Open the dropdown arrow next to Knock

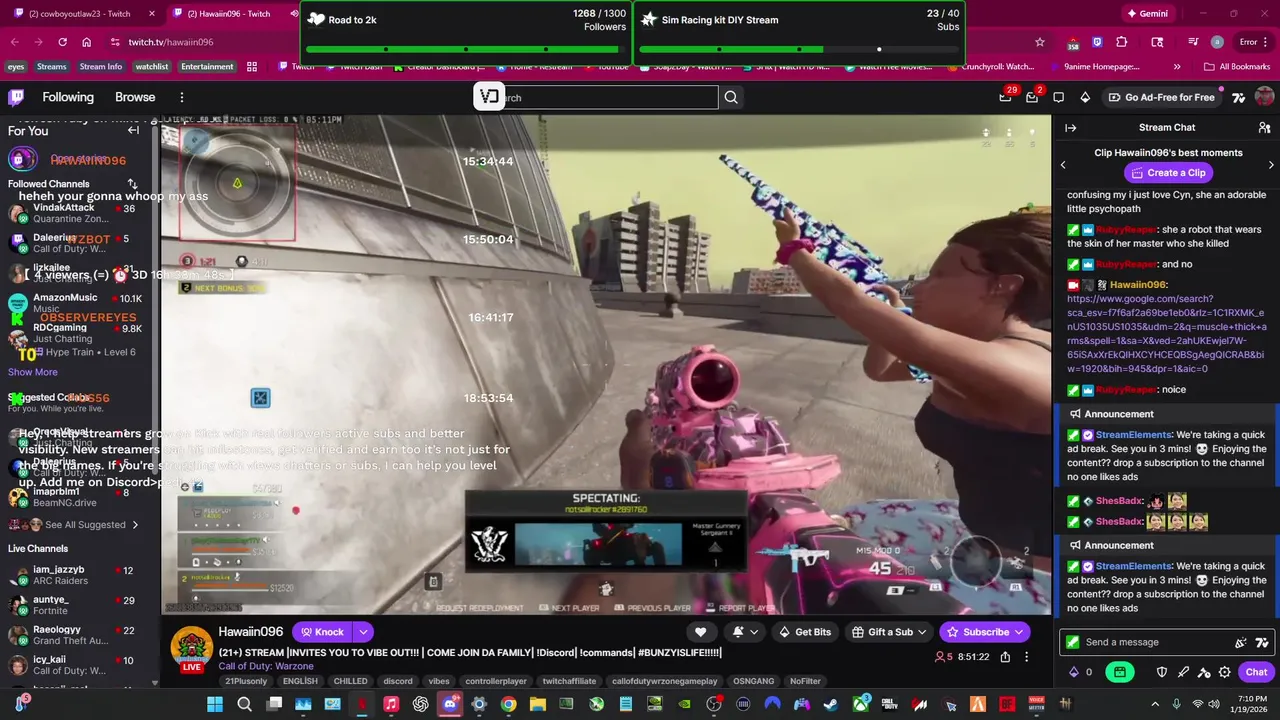tap(363, 632)
